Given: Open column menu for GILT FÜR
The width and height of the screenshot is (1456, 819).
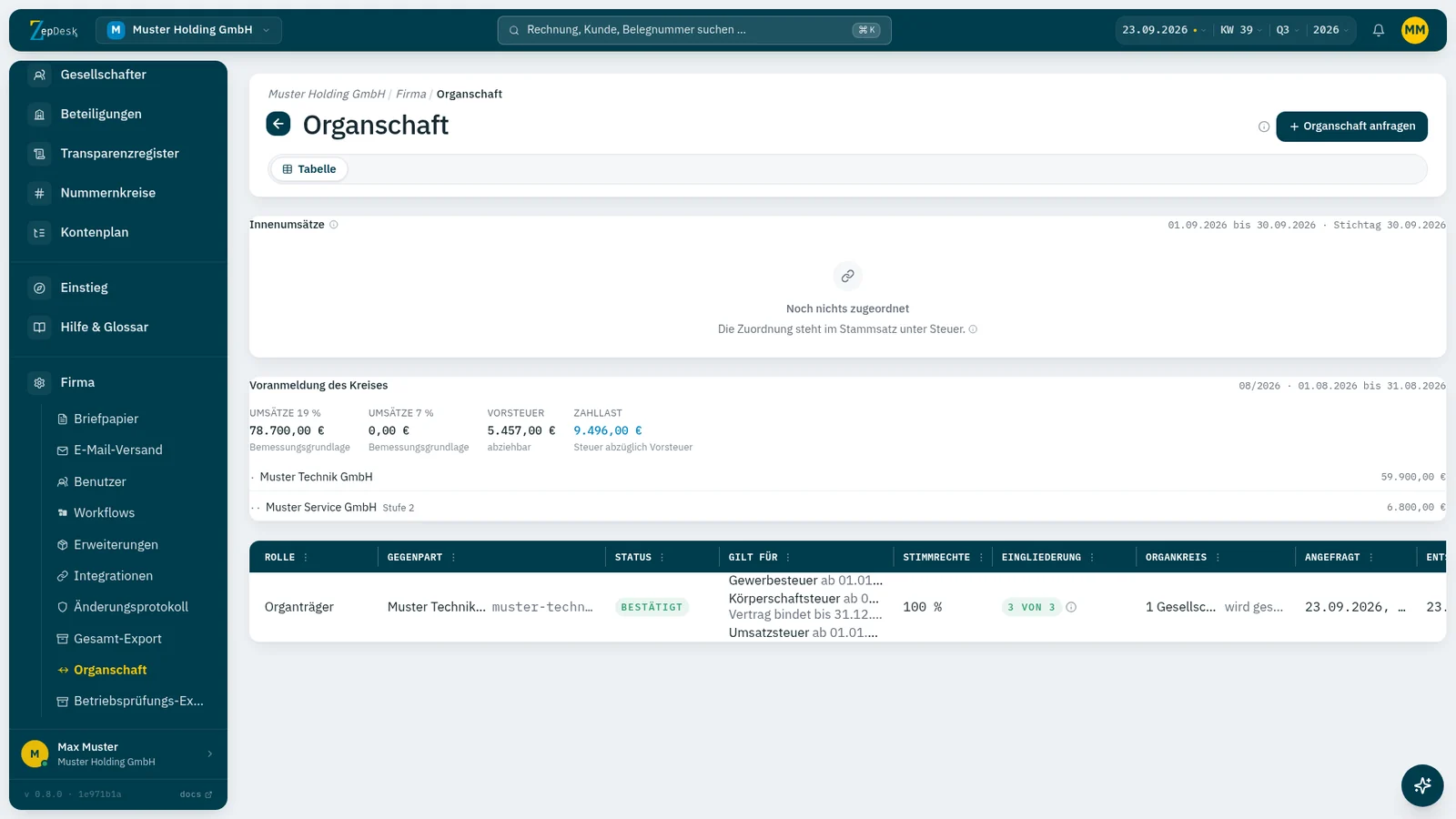Looking at the screenshot, I should coord(788,557).
